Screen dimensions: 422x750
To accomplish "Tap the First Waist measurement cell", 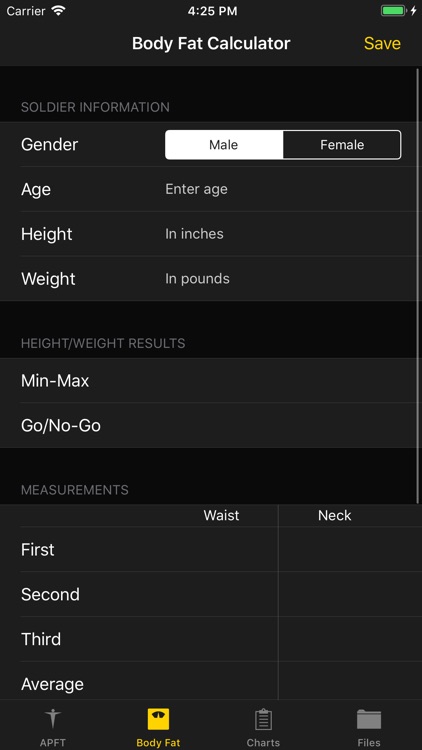I will pyautogui.click(x=221, y=550).
